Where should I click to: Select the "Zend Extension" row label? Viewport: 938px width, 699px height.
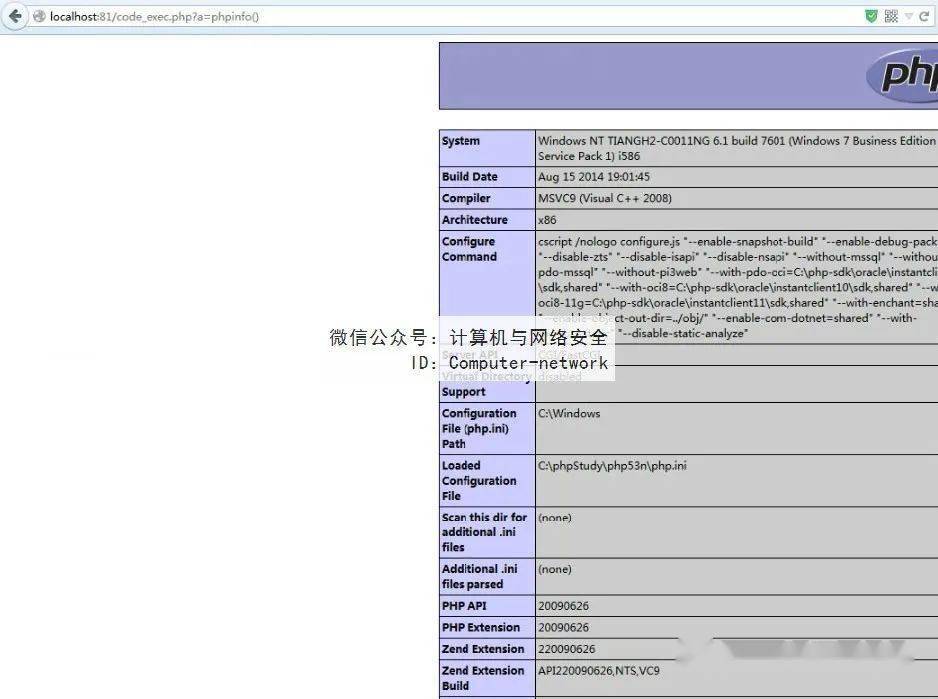point(483,649)
